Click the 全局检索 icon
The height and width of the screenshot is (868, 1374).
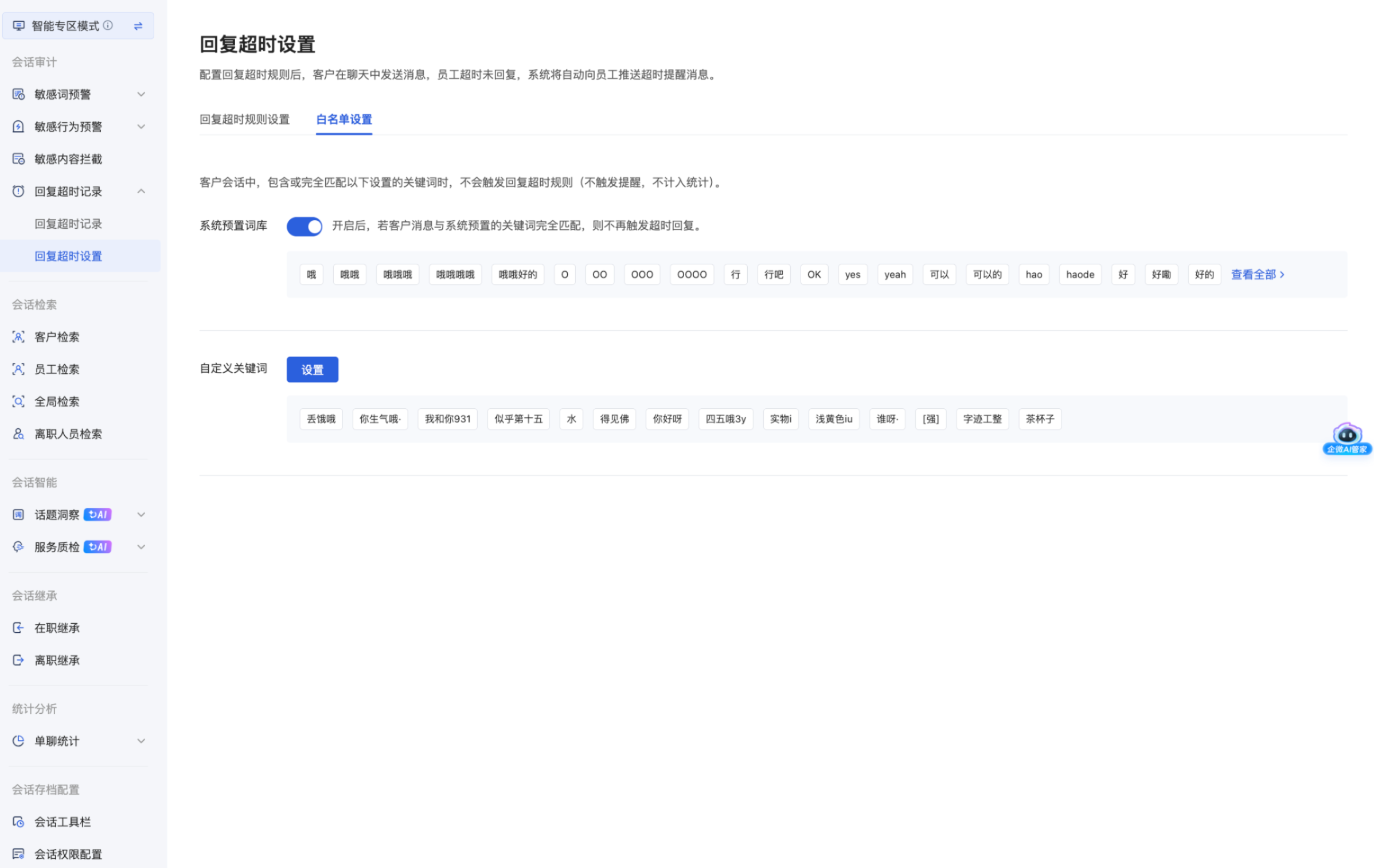coord(18,402)
